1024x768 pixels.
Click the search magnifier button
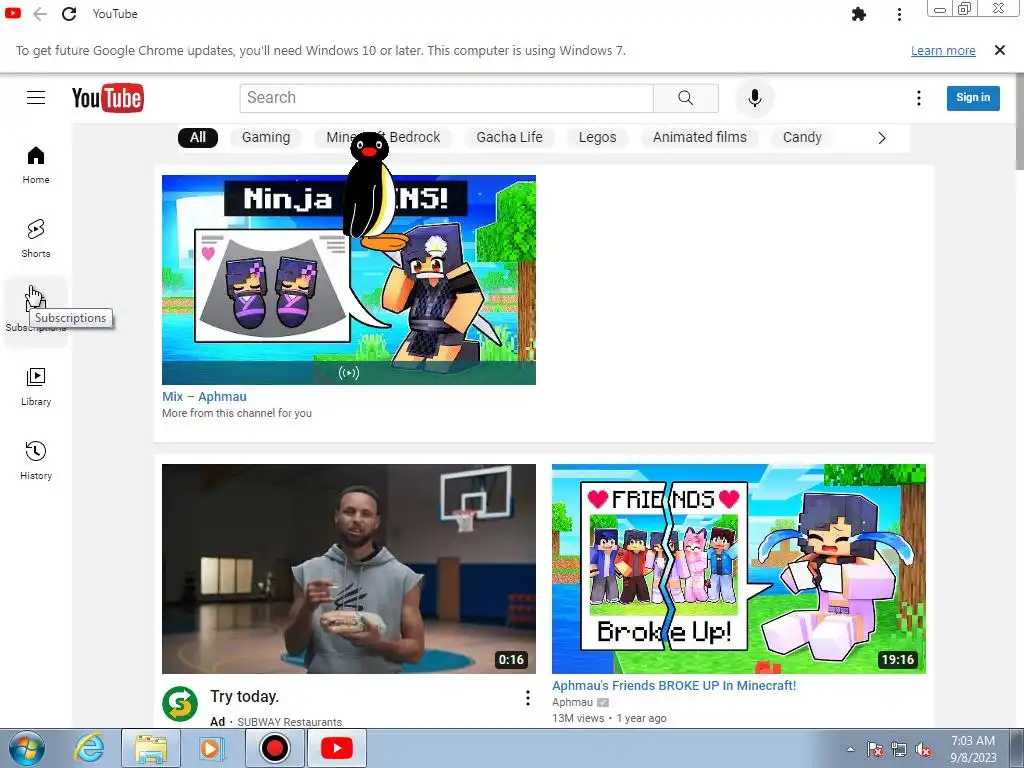tap(686, 98)
